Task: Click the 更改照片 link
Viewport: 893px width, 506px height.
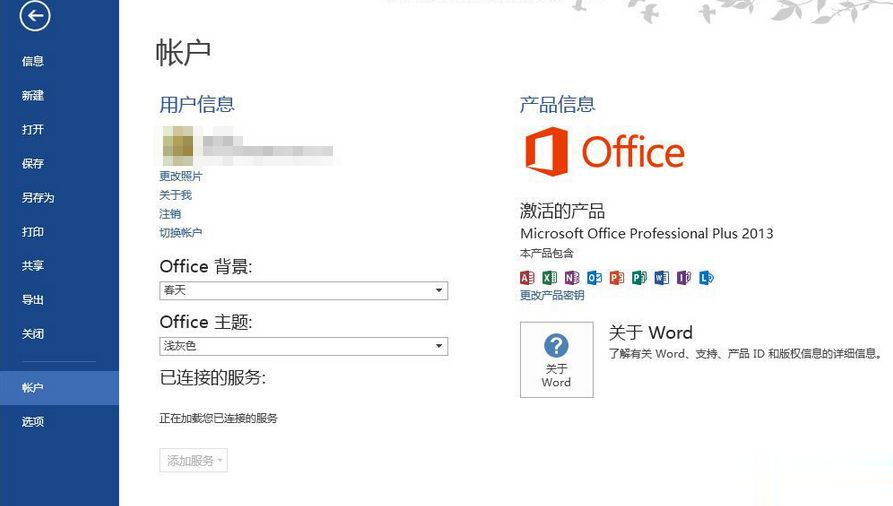Action: click(181, 176)
